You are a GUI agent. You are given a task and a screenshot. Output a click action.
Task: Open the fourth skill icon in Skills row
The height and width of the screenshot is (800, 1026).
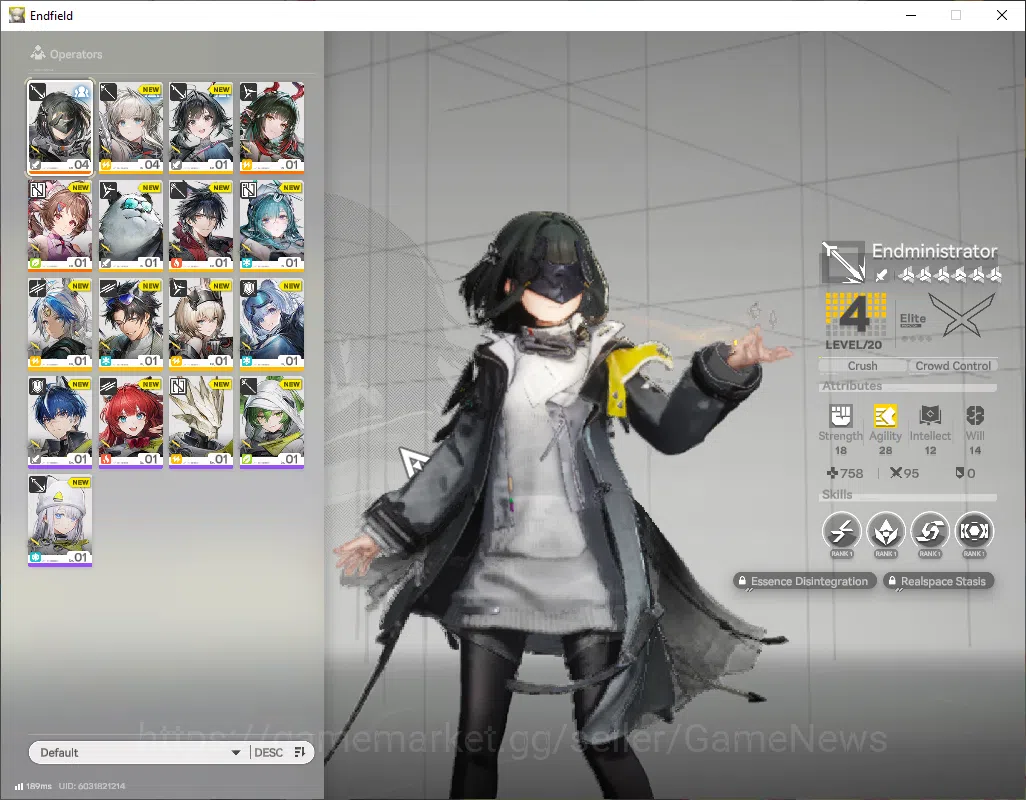(974, 531)
